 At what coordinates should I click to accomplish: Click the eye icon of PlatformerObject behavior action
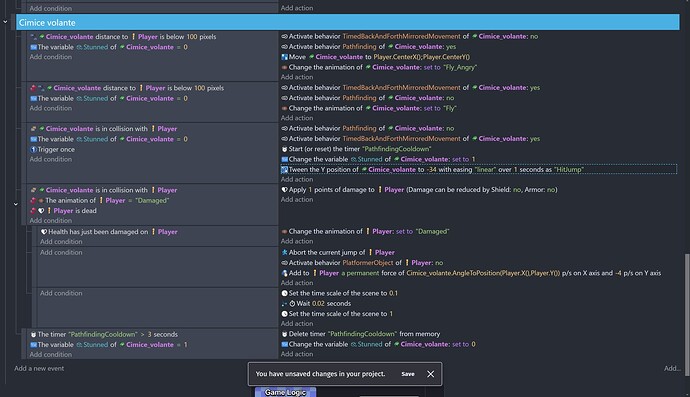tap(284, 263)
